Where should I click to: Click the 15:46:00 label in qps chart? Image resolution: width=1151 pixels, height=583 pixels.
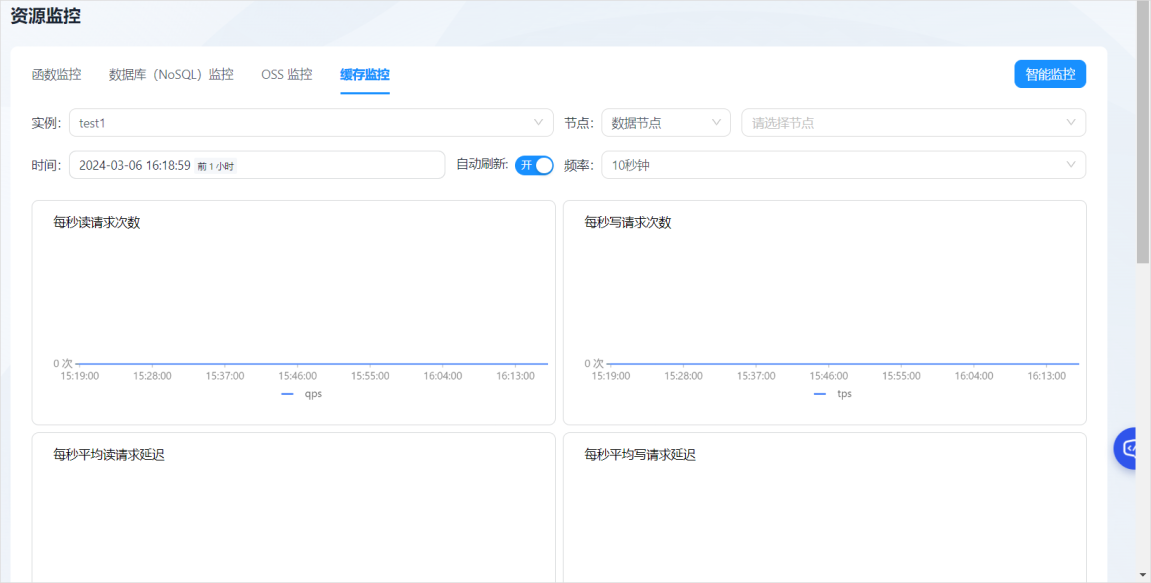(x=297, y=375)
